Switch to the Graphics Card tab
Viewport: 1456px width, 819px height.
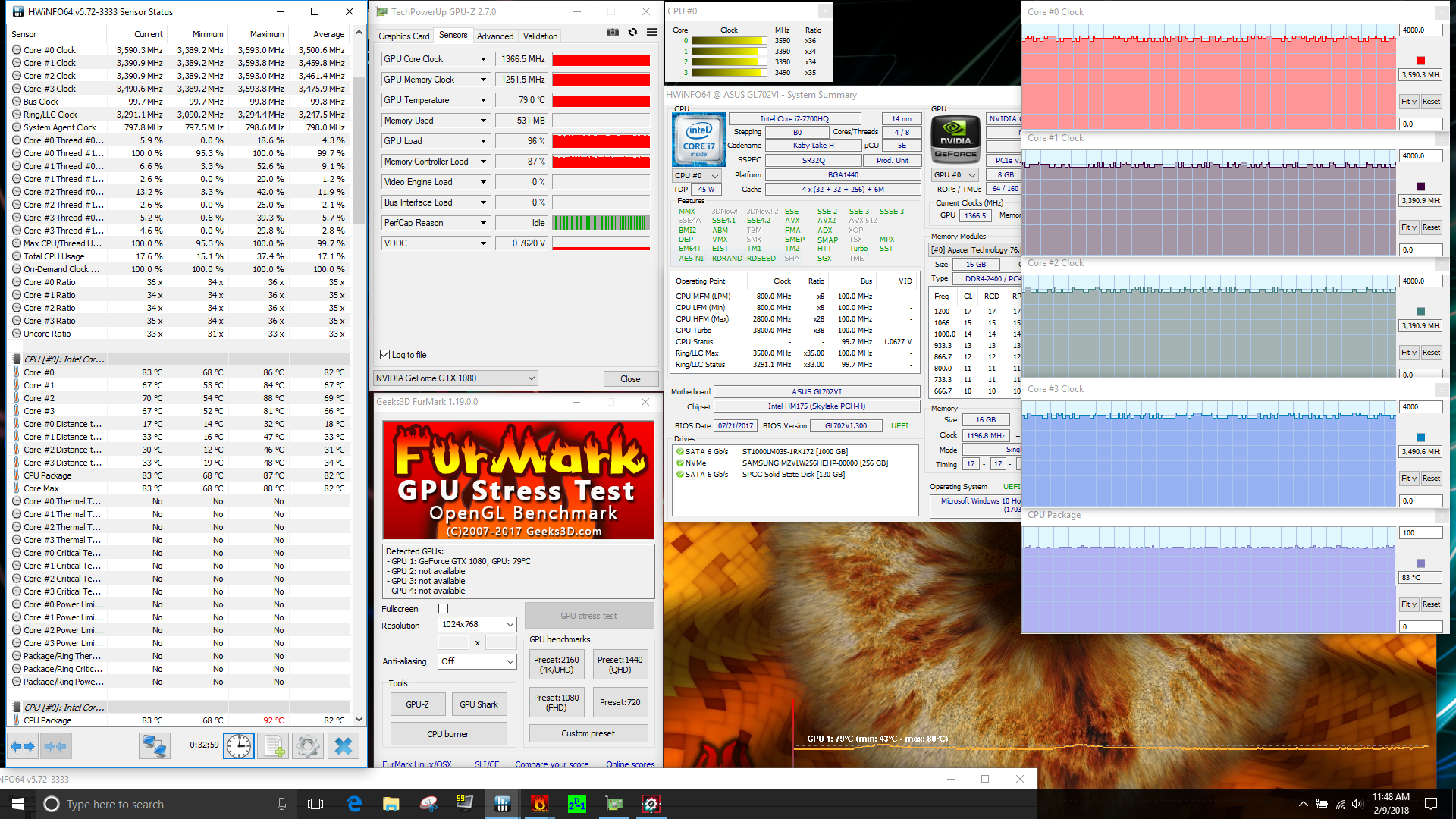[x=403, y=36]
